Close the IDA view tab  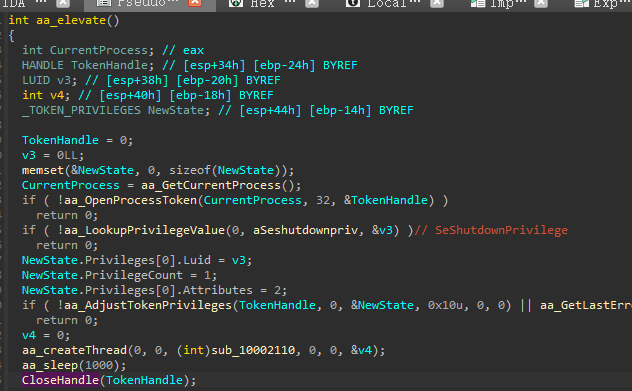[x=62, y=3]
